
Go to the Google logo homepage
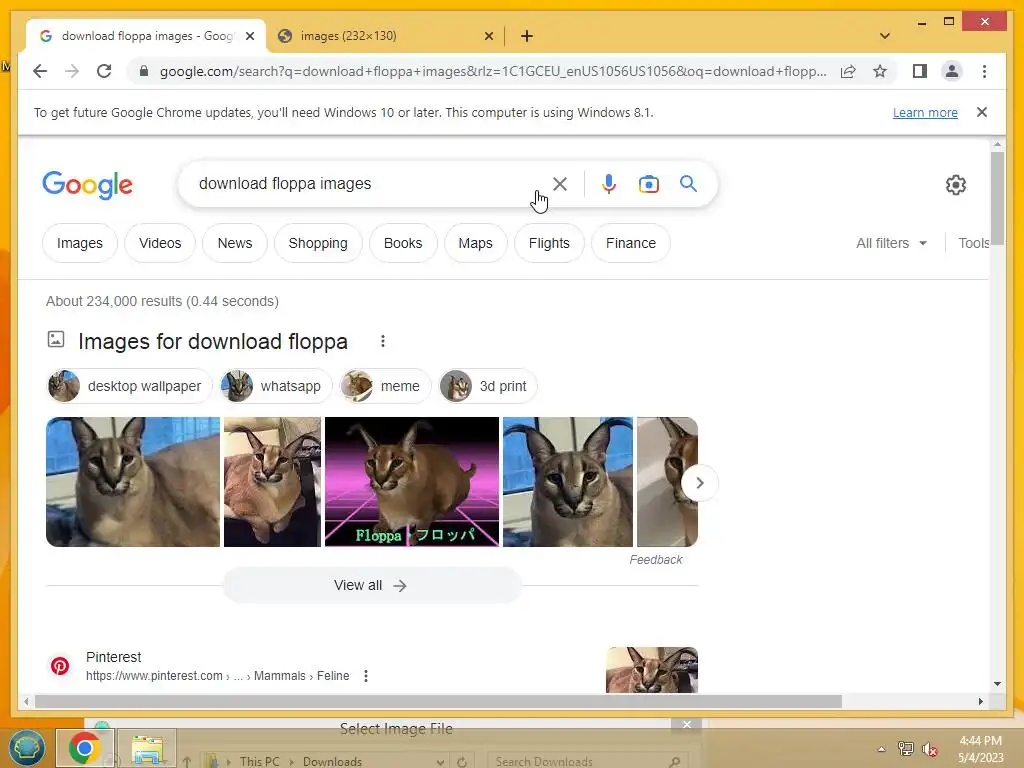[88, 185]
